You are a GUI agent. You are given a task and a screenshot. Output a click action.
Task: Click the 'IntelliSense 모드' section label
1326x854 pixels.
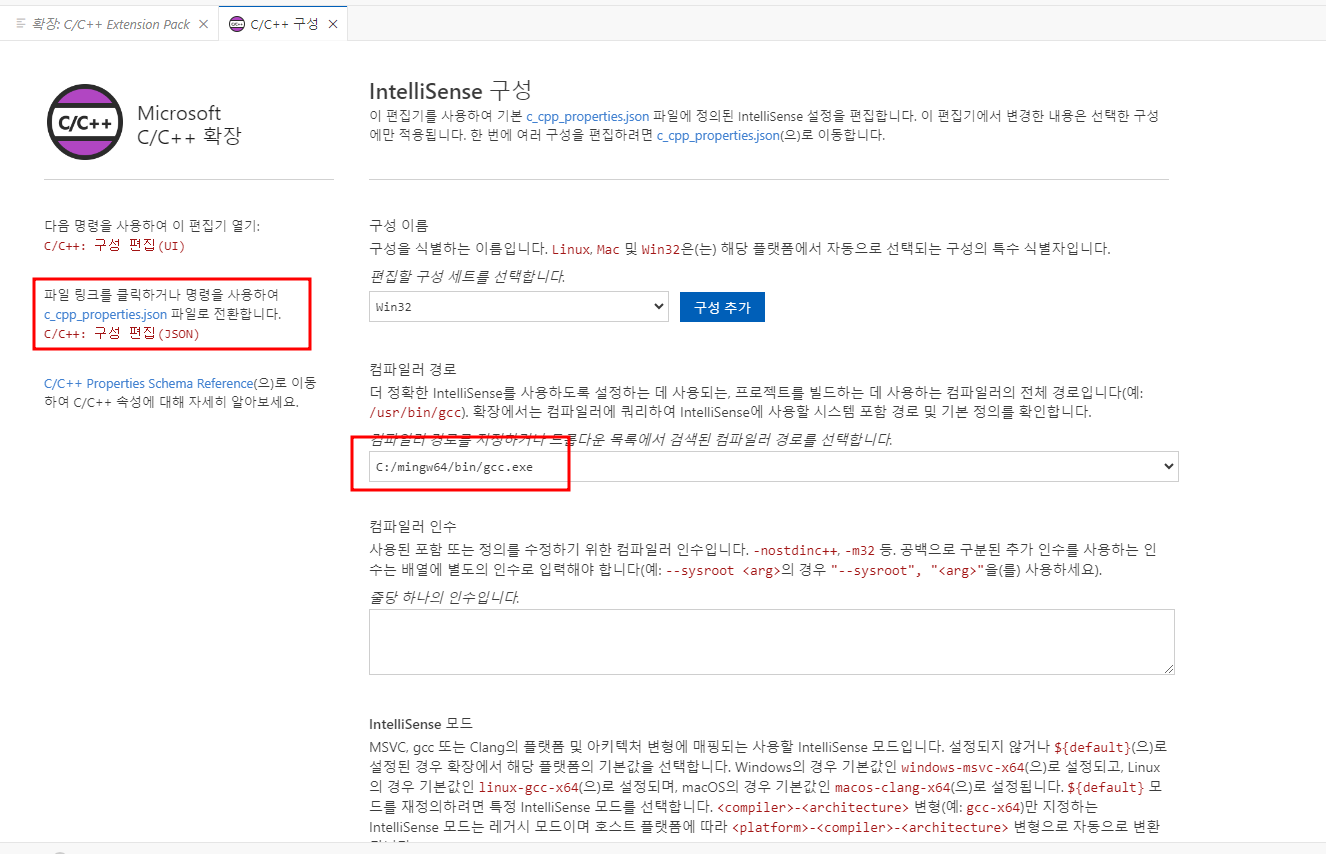[420, 723]
